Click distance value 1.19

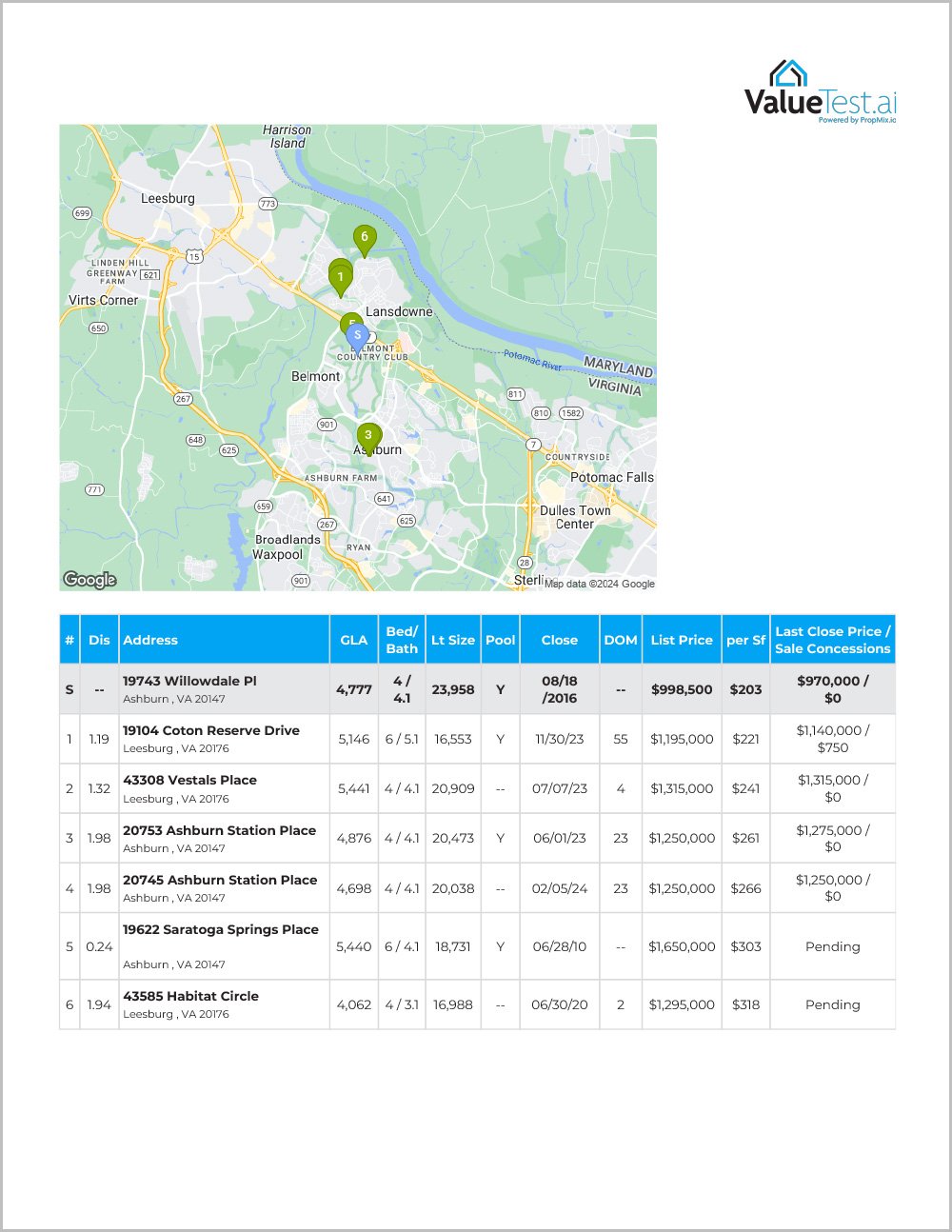coord(99,739)
